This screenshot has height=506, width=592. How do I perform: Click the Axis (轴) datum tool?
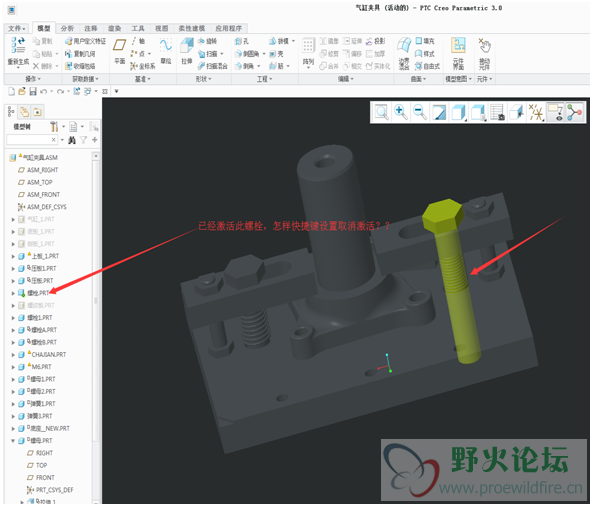(x=138, y=41)
